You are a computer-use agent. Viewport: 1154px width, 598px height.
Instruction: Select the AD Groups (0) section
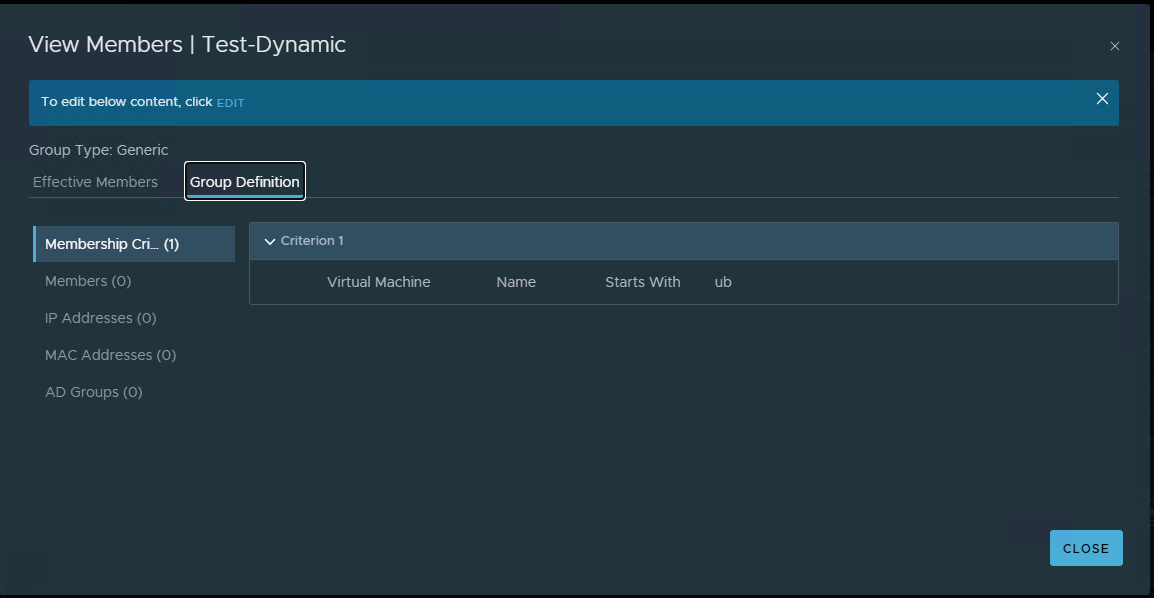pos(94,392)
